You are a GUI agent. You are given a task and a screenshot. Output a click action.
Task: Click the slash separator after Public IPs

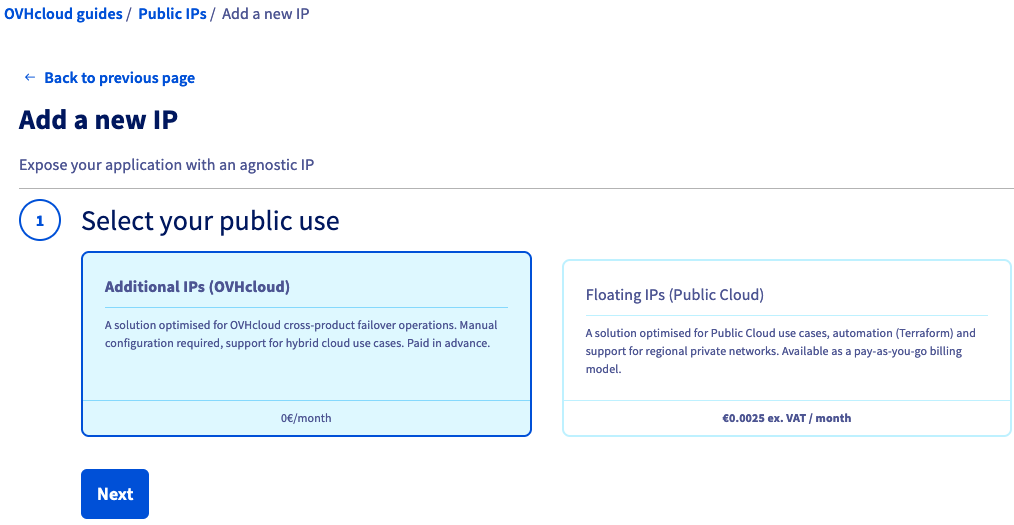coord(214,15)
